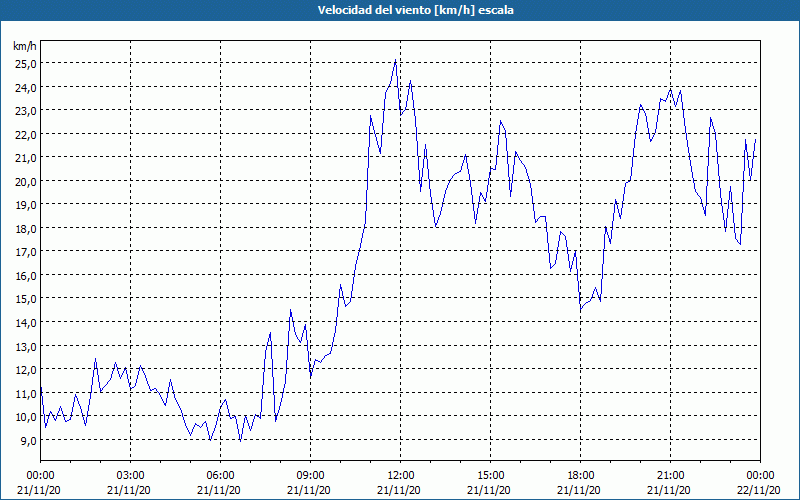Click the 12,0 y-axis label
The image size is (800, 500).
(x=25, y=370)
